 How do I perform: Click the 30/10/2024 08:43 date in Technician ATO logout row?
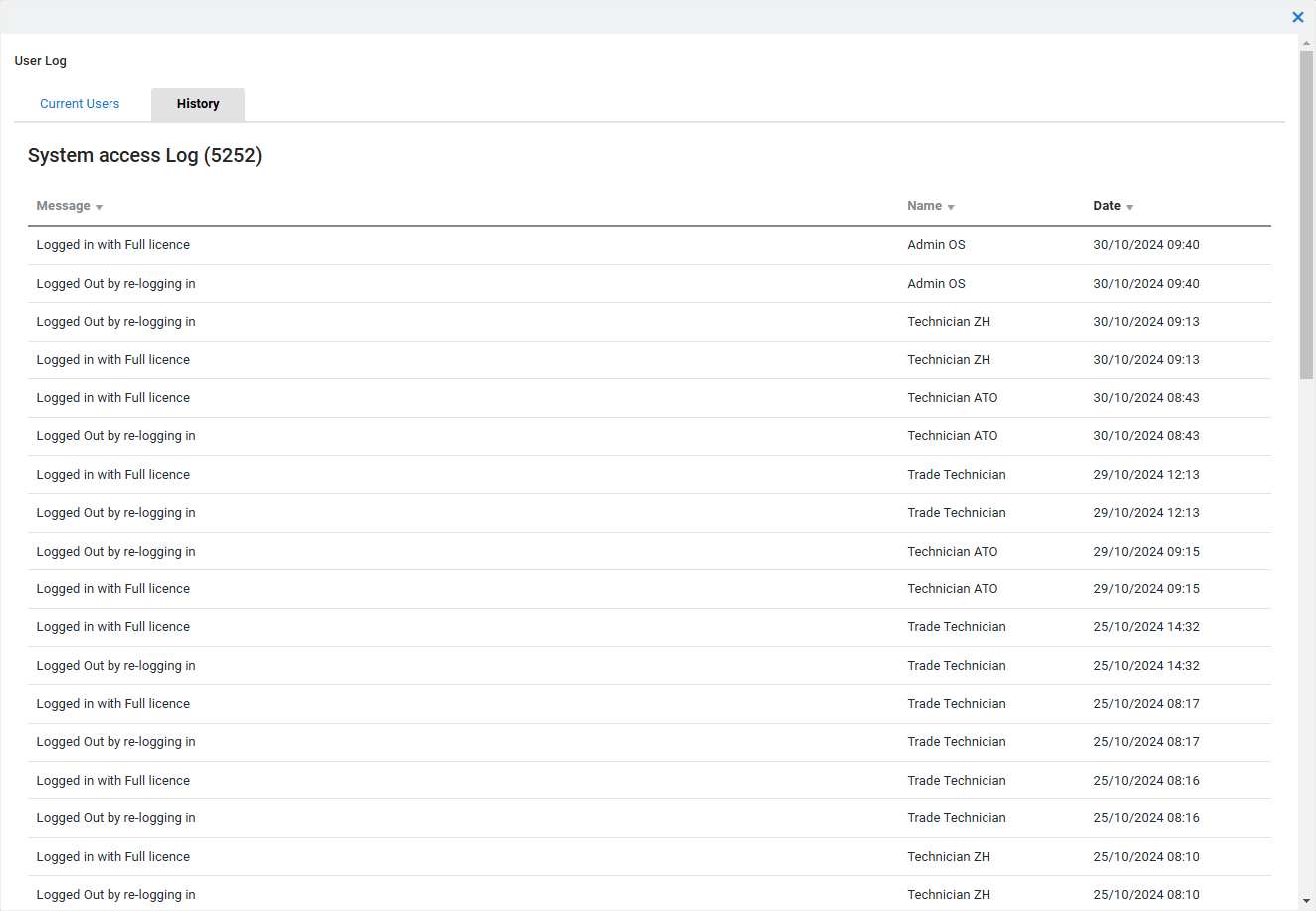[x=1146, y=436]
